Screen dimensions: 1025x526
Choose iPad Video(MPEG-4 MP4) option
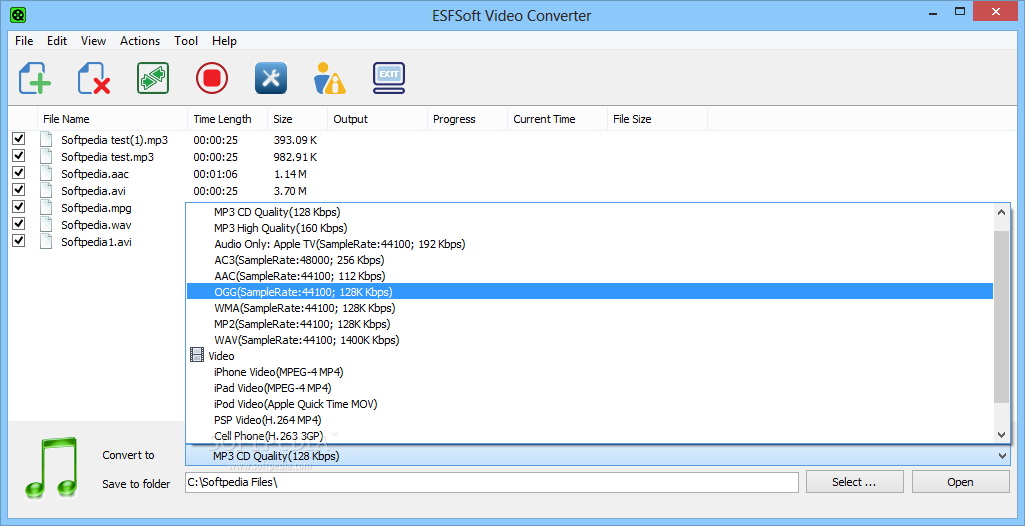click(x=590, y=387)
